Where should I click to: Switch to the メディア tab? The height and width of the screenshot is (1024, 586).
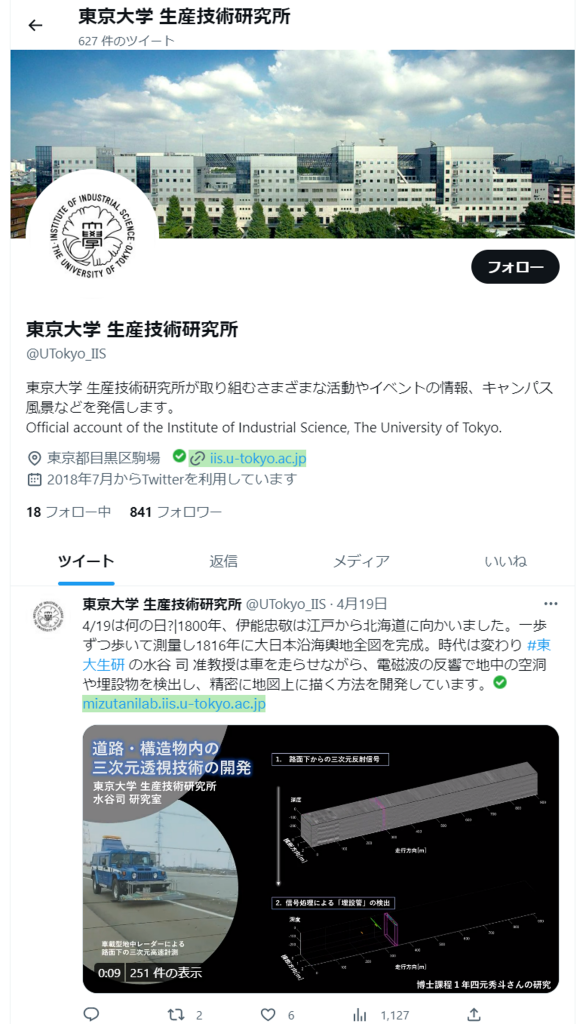coord(361,561)
